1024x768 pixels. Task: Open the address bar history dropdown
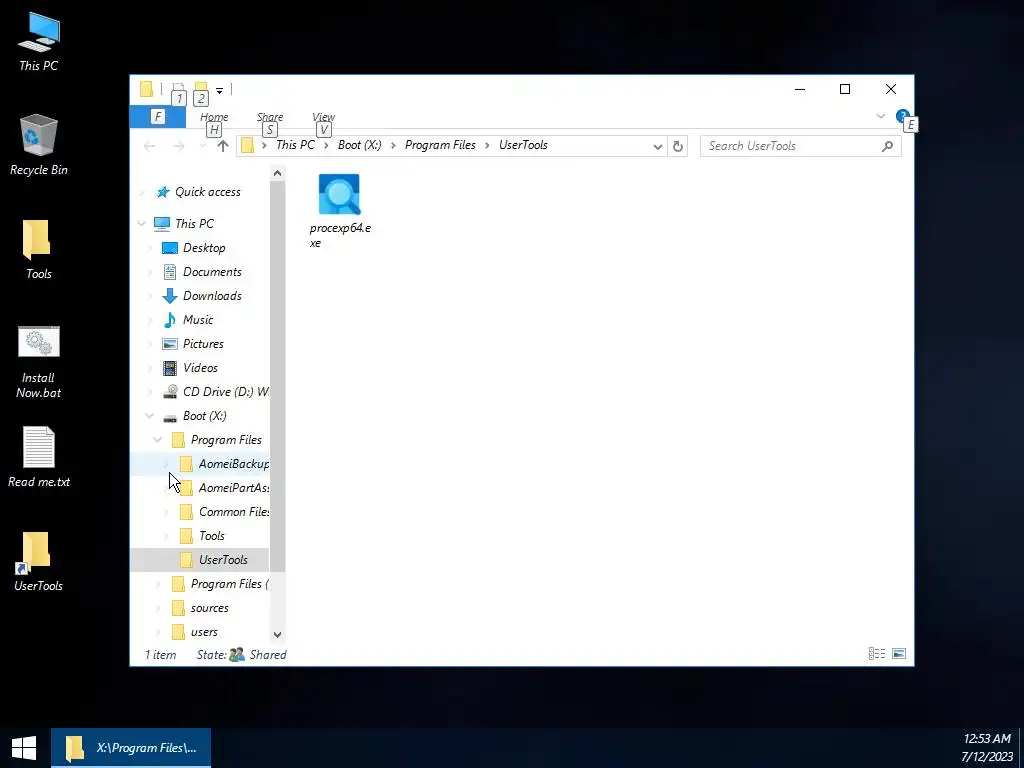click(x=658, y=147)
